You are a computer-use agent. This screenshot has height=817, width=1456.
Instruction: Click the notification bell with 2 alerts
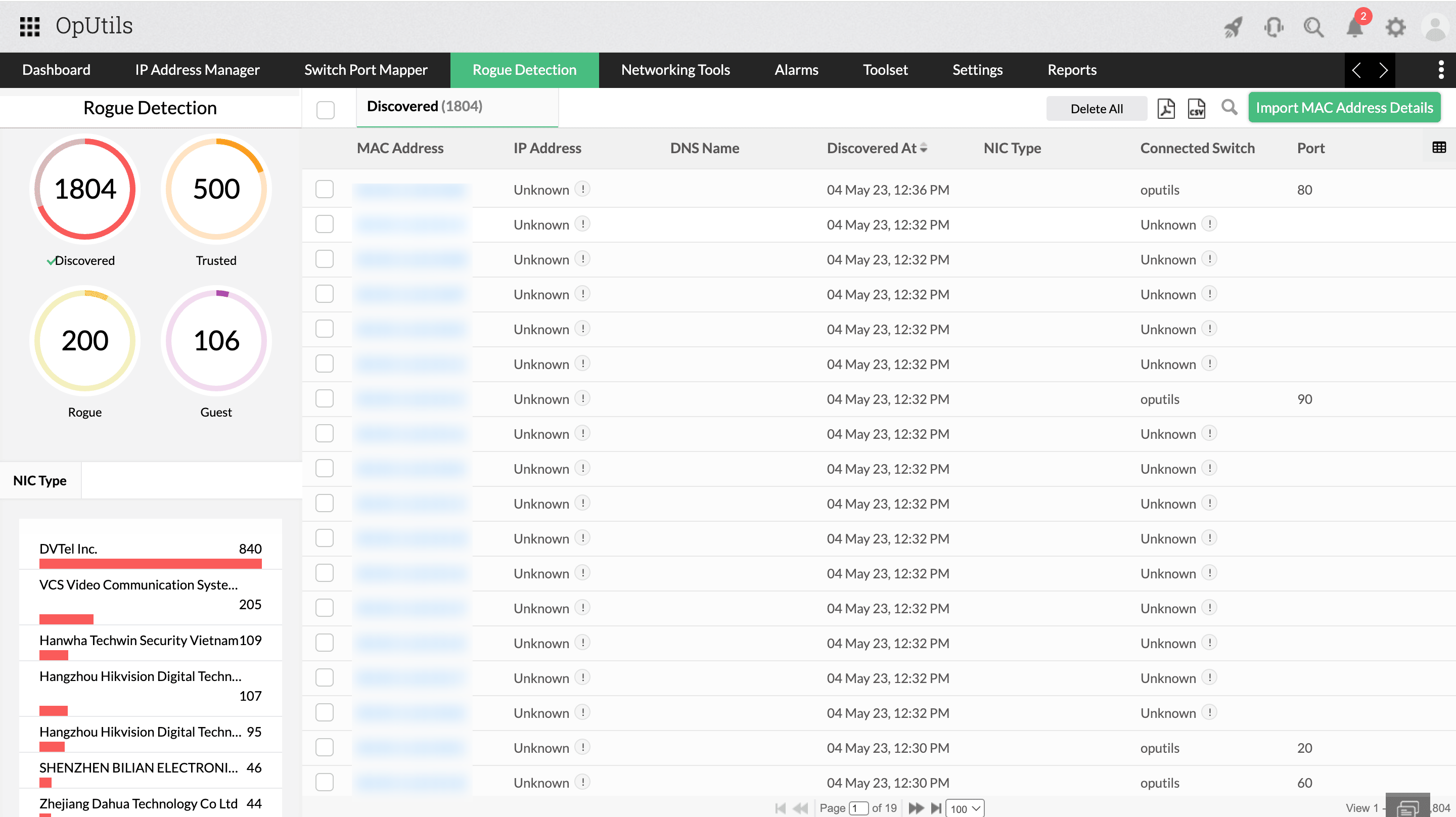[1354, 27]
